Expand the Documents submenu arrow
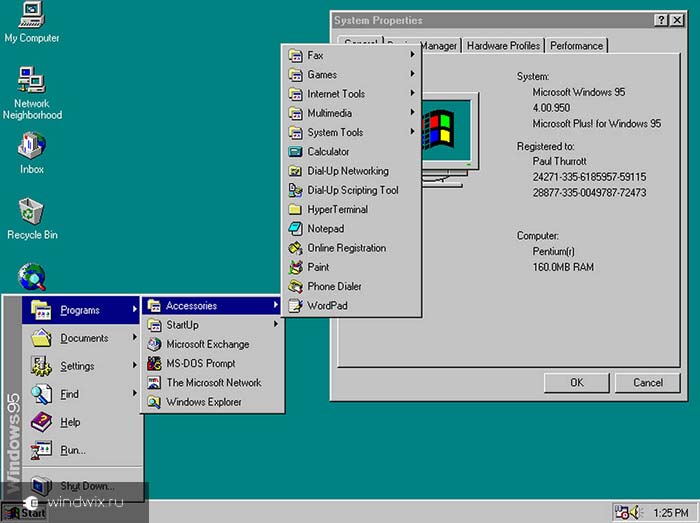Image resolution: width=700 pixels, height=523 pixels. point(134,337)
